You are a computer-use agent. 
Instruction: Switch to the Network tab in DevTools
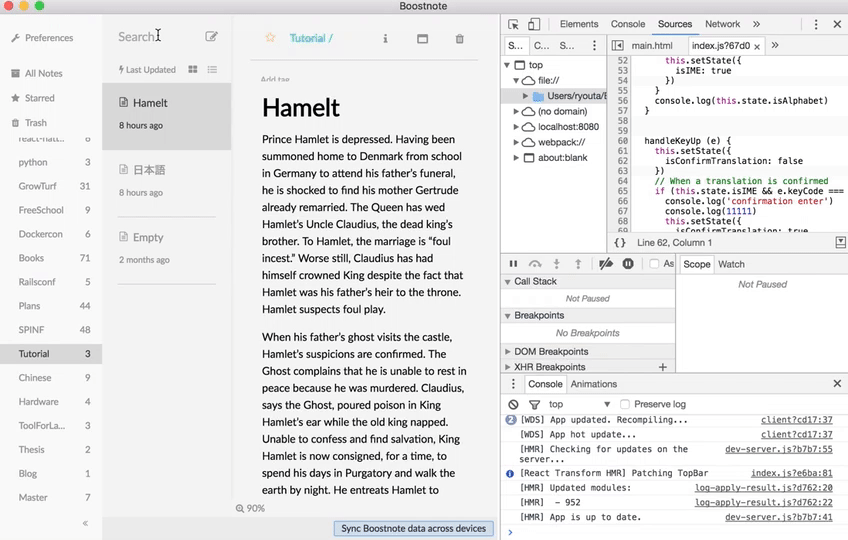click(722, 24)
